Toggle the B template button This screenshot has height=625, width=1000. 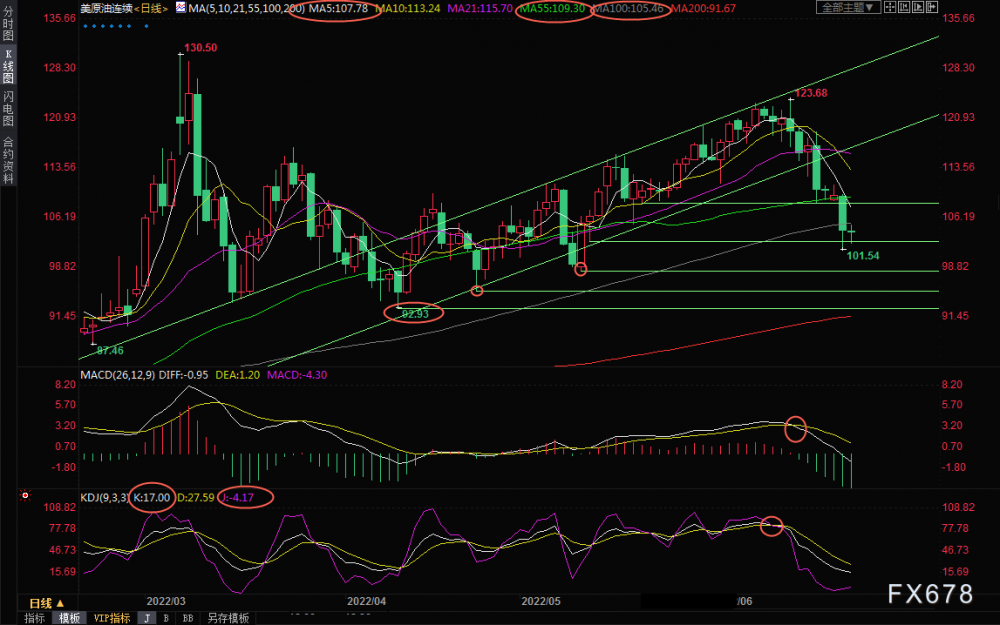point(166,618)
